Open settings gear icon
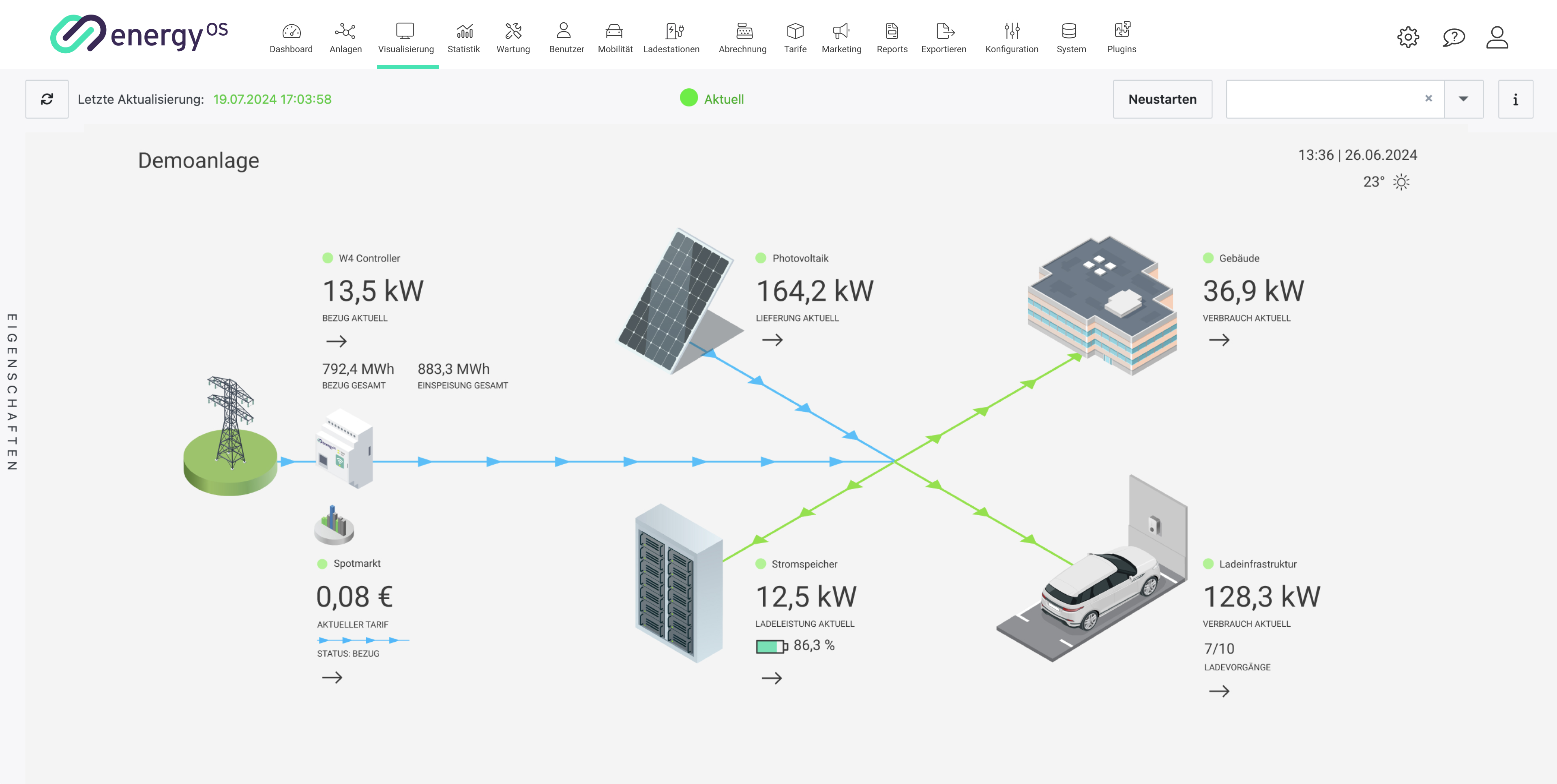This screenshot has height=784, width=1557. 1408,37
